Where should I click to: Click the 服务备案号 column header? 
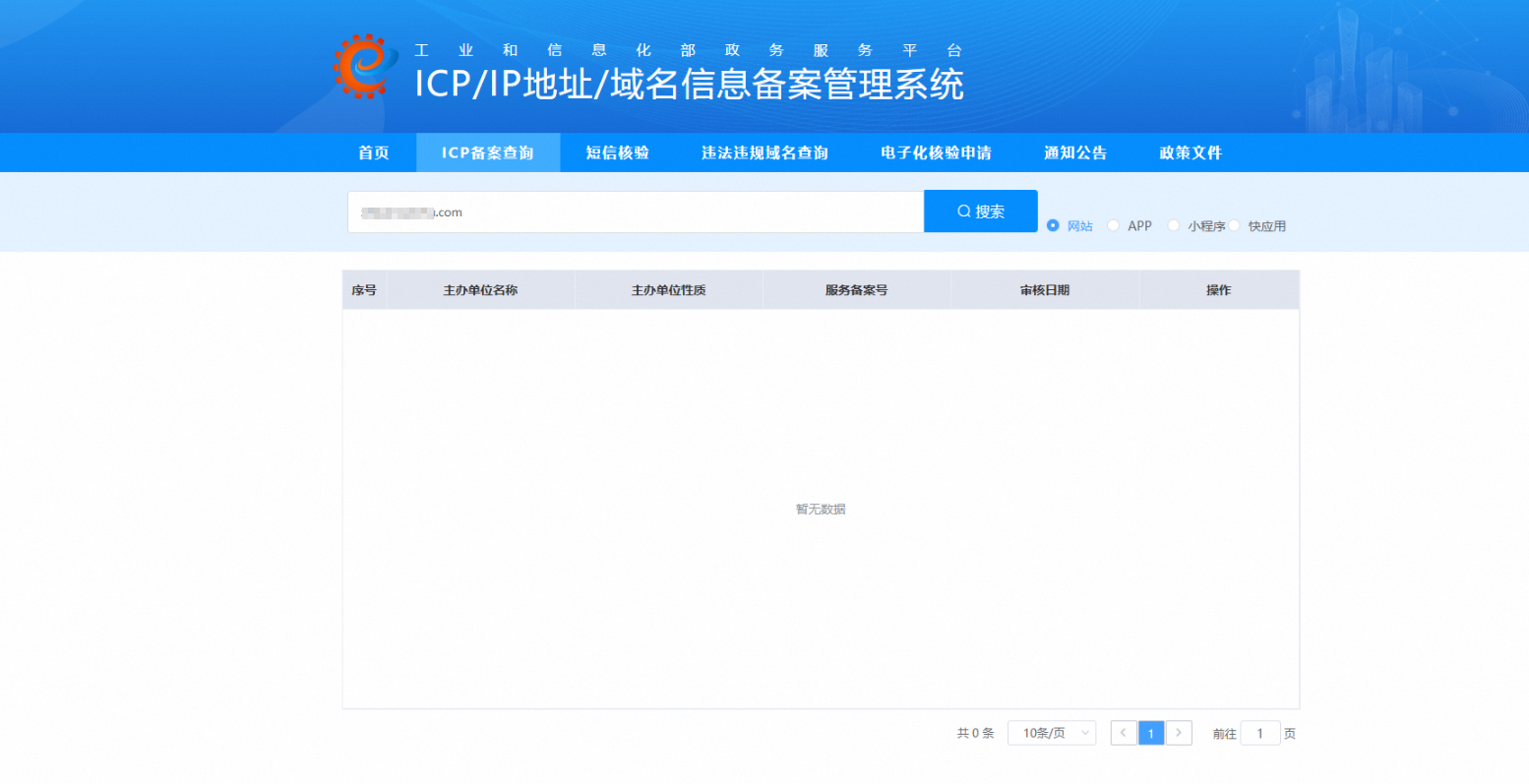coord(856,290)
